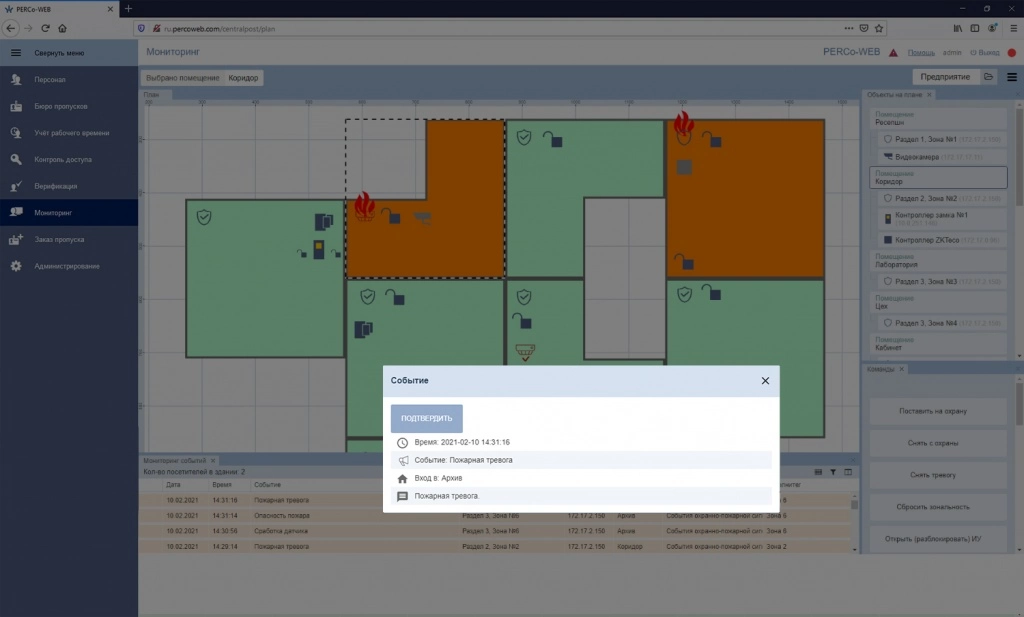Click the fire alarm icon in Коридор room
Screen dimensions: 1024x617
point(364,206)
